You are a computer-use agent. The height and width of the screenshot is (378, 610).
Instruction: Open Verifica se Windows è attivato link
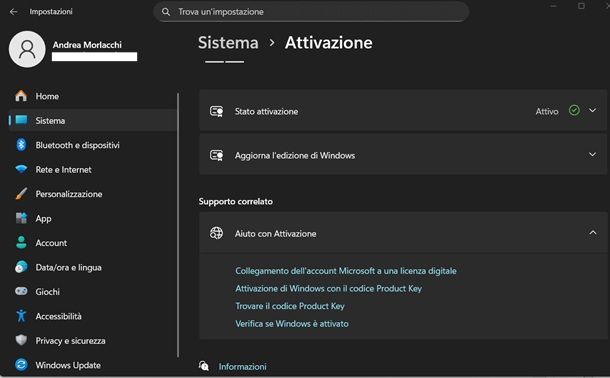[x=292, y=323]
